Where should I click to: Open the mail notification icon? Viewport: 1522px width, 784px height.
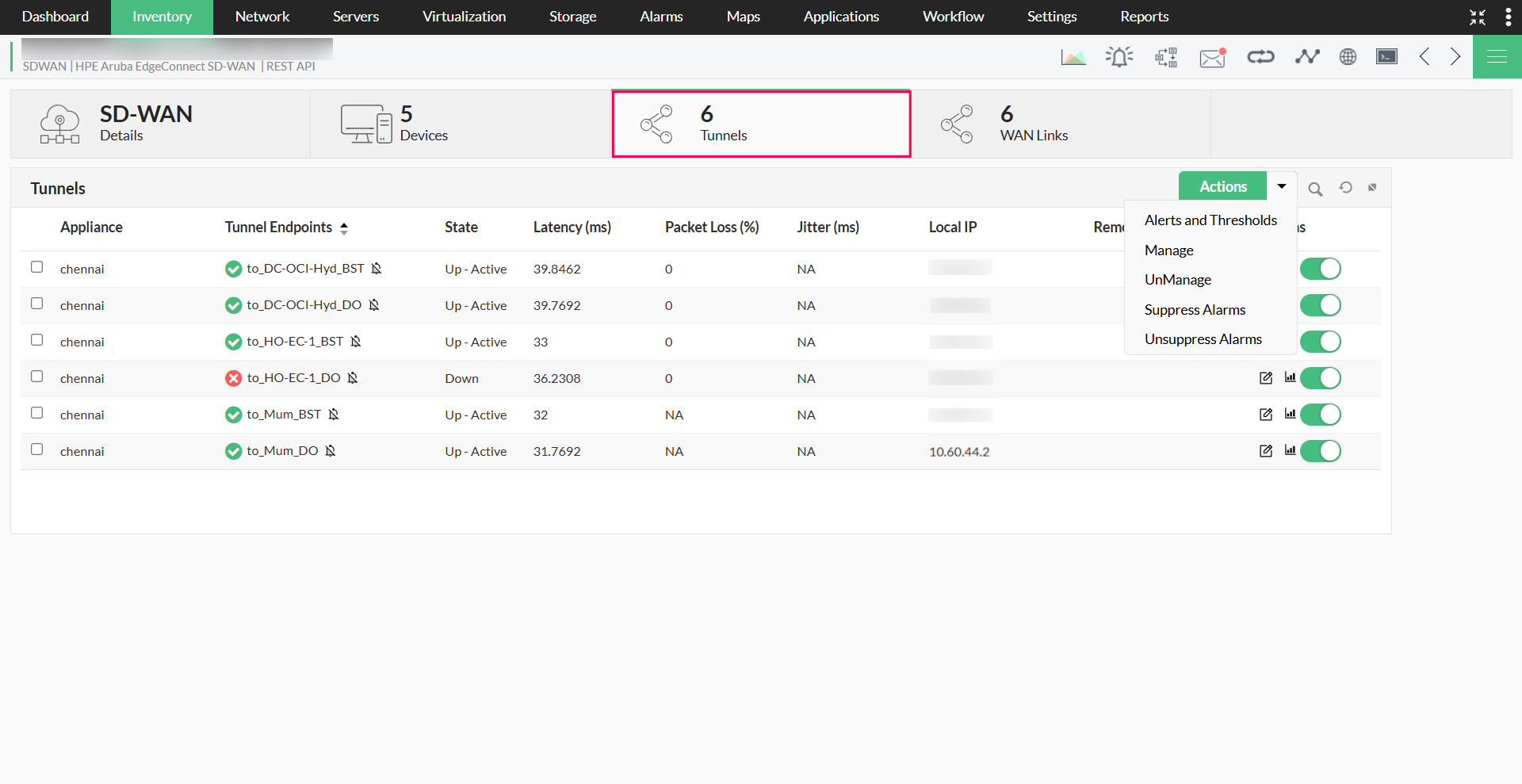1213,57
